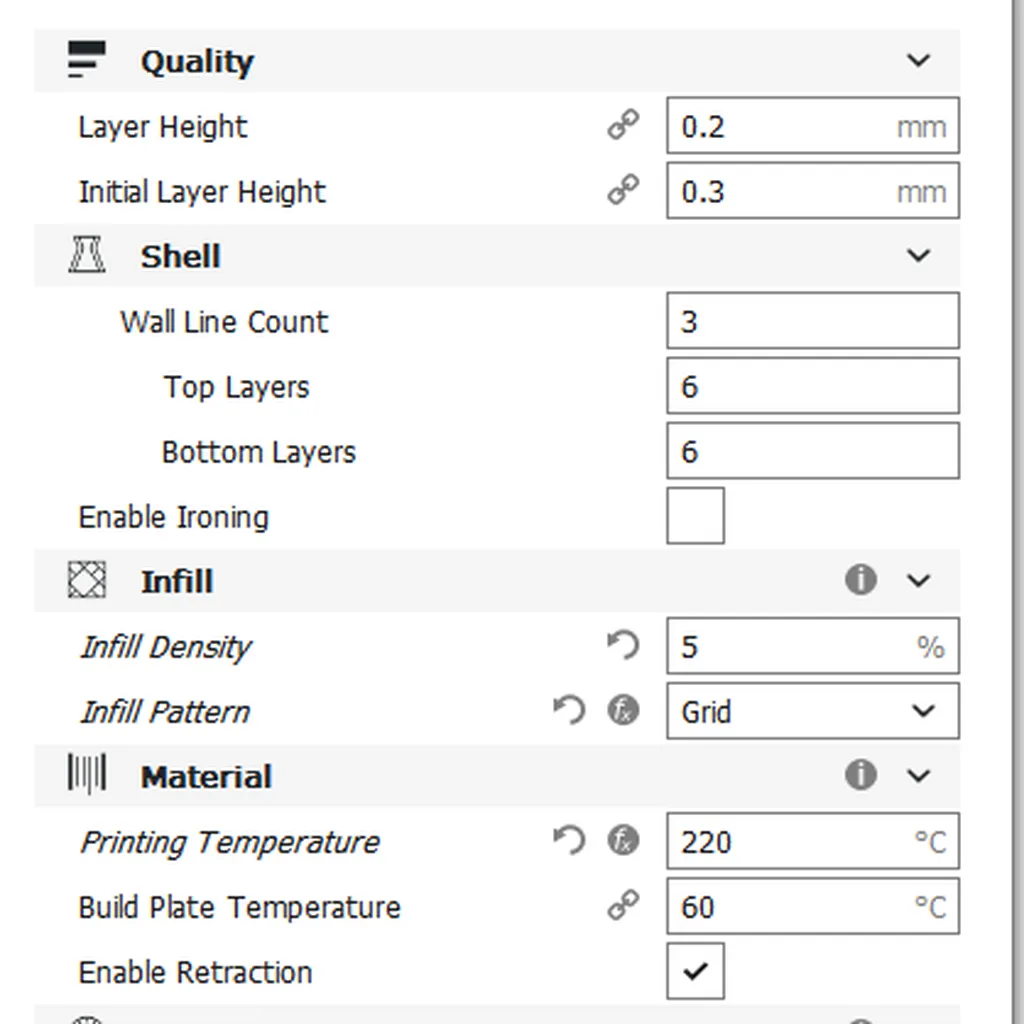Collapse the Infill section using its chevron
Image resolution: width=1024 pixels, height=1024 pixels.
point(918,580)
